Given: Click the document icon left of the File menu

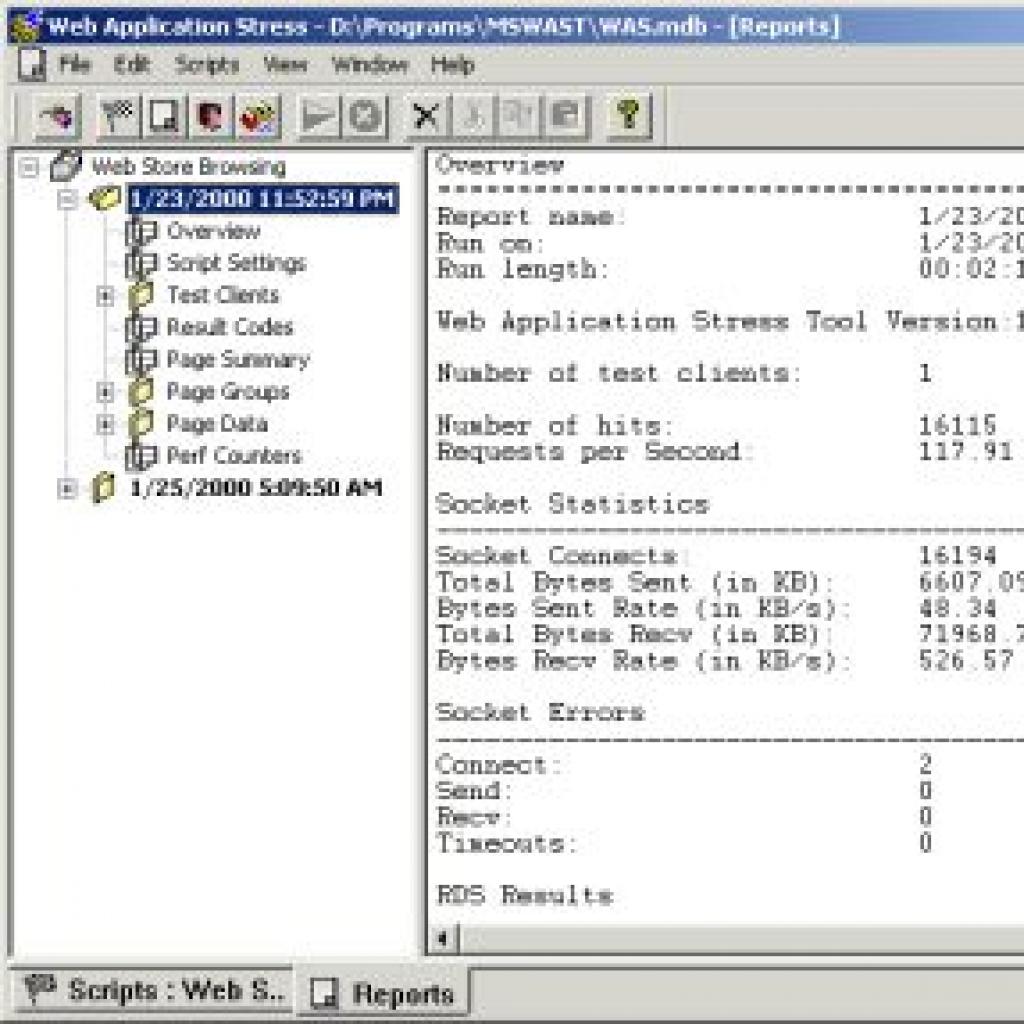Looking at the screenshot, I should point(31,65).
